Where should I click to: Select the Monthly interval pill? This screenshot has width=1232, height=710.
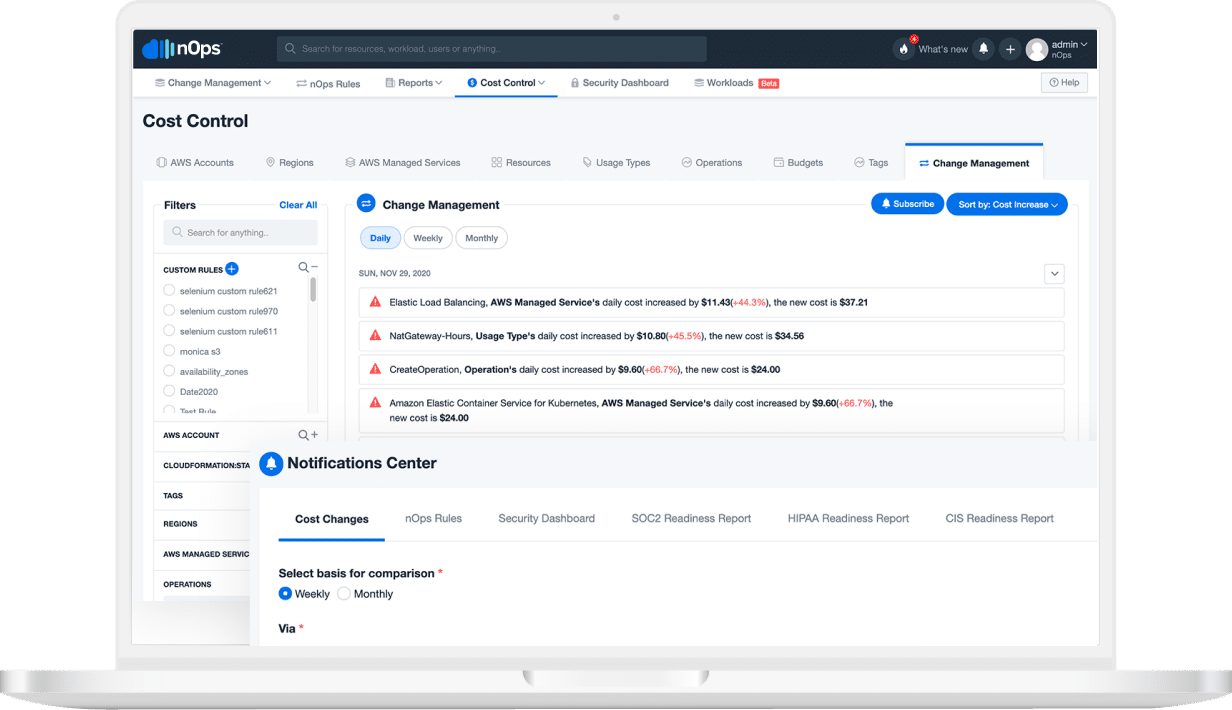pyautogui.click(x=482, y=238)
